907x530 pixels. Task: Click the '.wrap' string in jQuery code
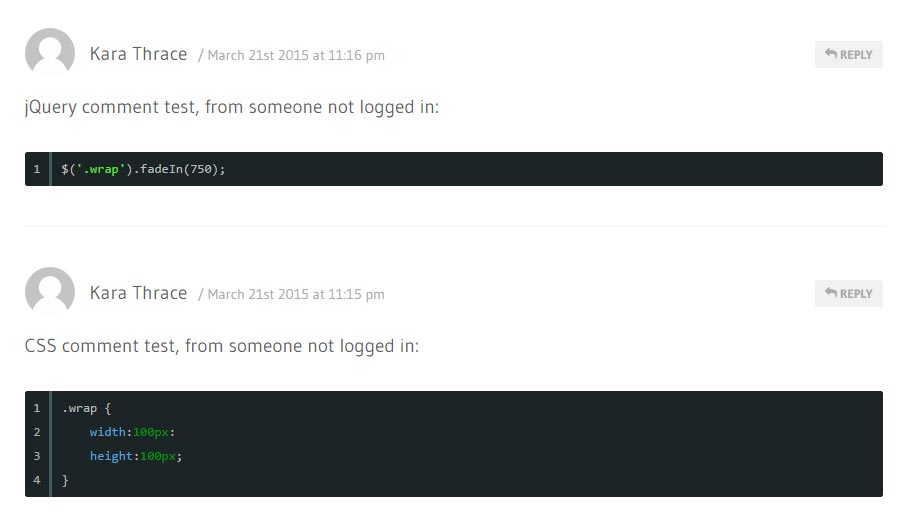(100, 169)
